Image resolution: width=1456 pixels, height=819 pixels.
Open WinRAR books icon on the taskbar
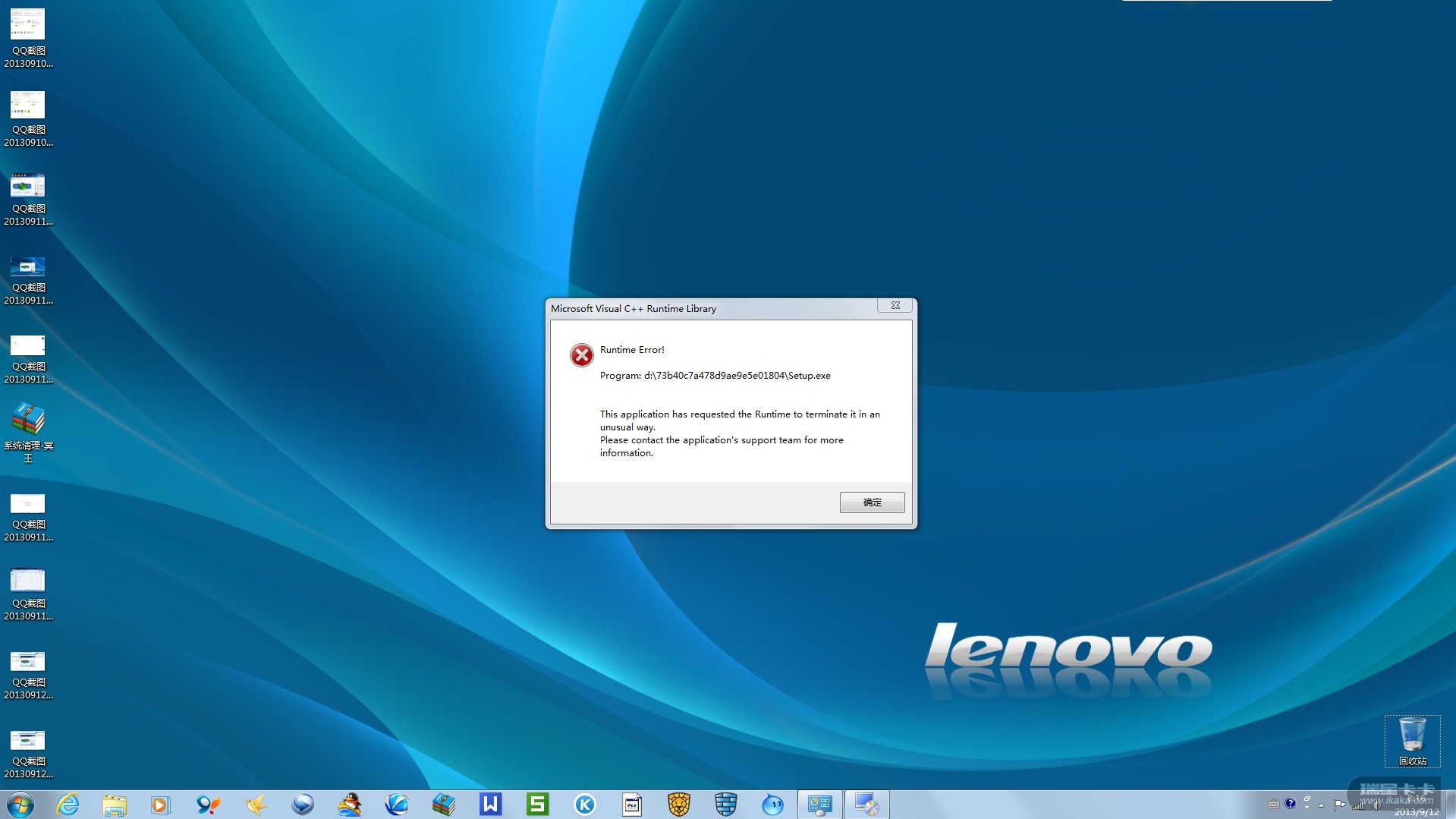444,805
